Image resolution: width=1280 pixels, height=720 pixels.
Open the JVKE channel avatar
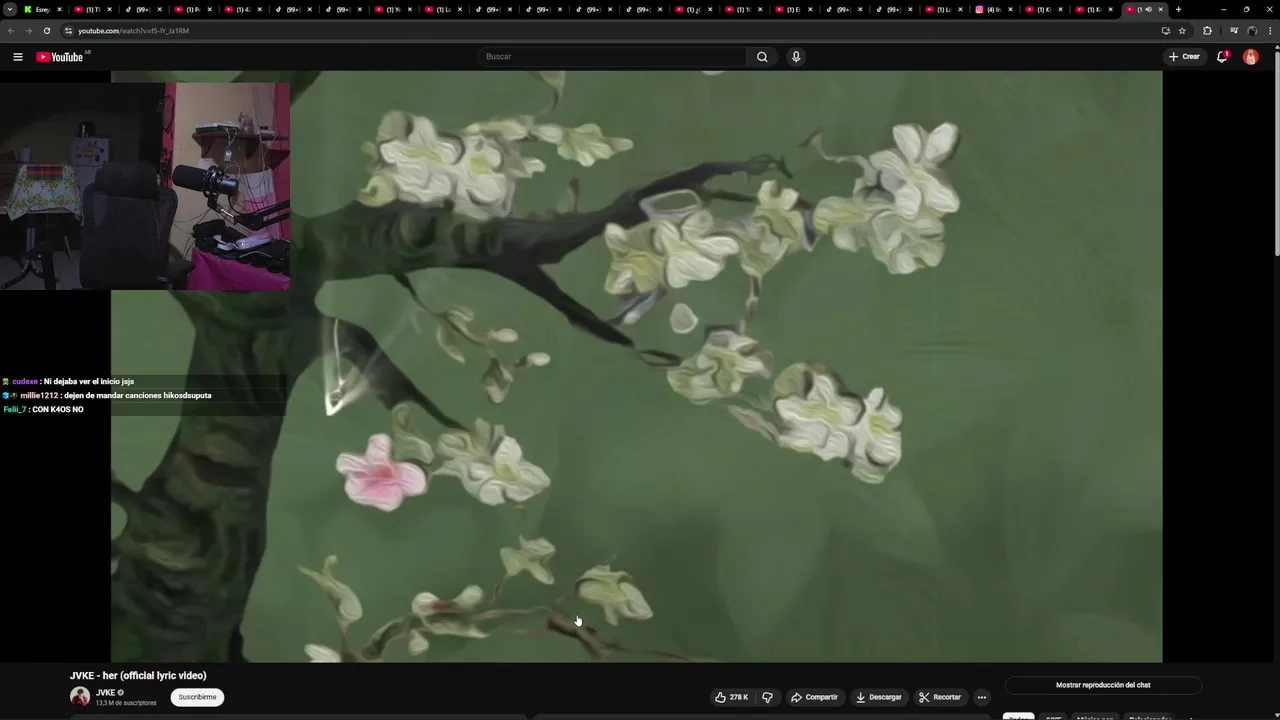click(79, 696)
